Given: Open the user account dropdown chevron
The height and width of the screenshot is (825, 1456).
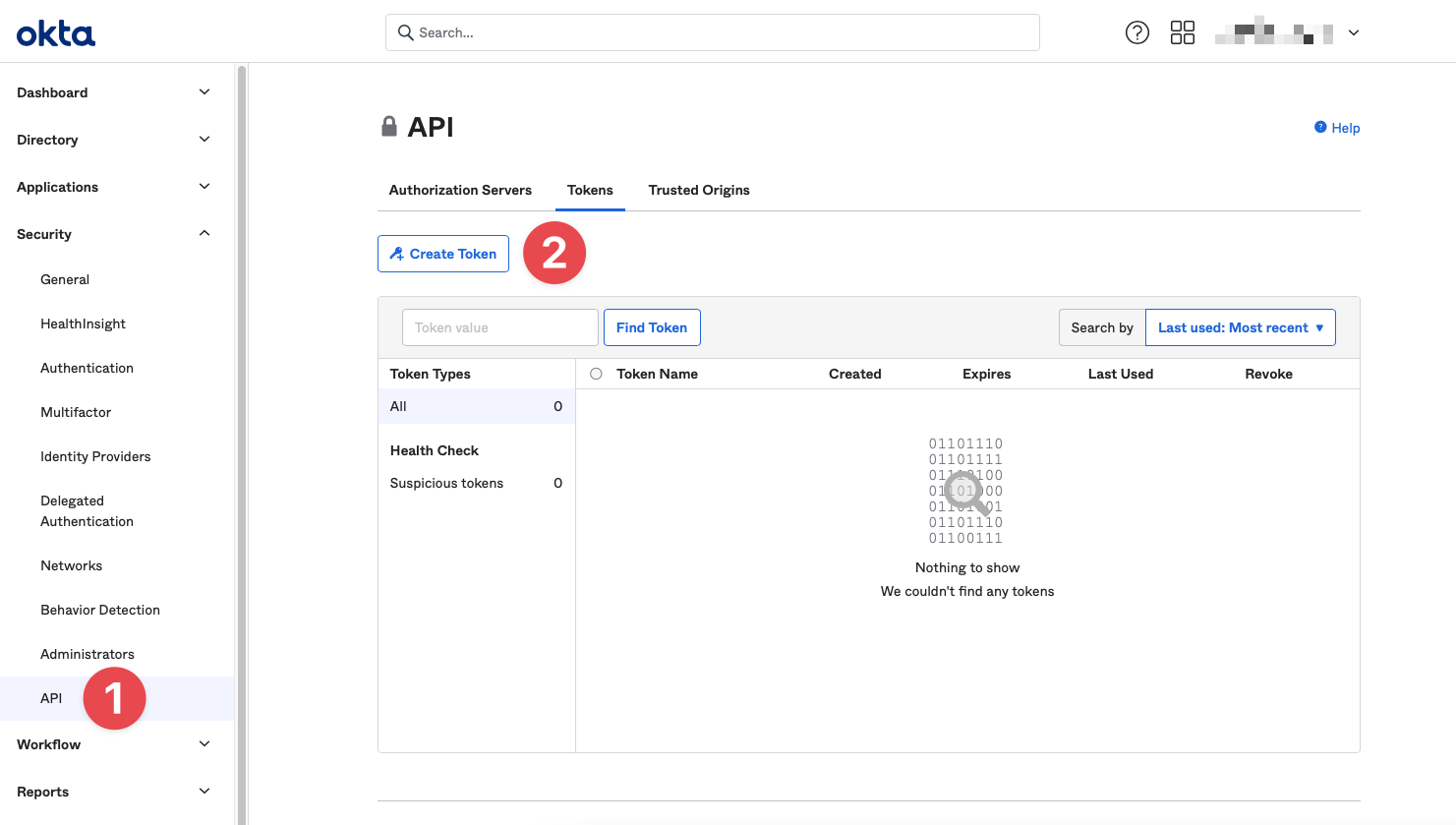Looking at the screenshot, I should [1354, 32].
